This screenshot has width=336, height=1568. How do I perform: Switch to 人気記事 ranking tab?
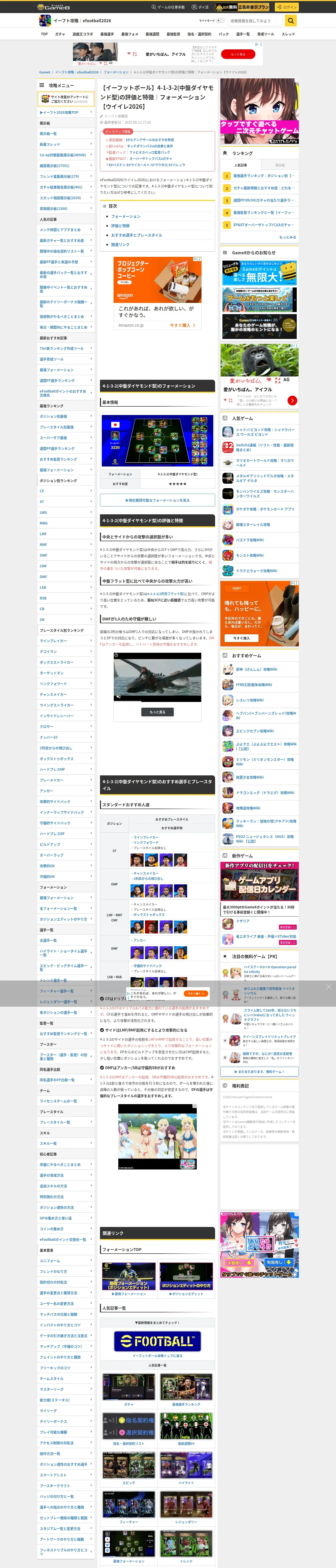(x=240, y=165)
